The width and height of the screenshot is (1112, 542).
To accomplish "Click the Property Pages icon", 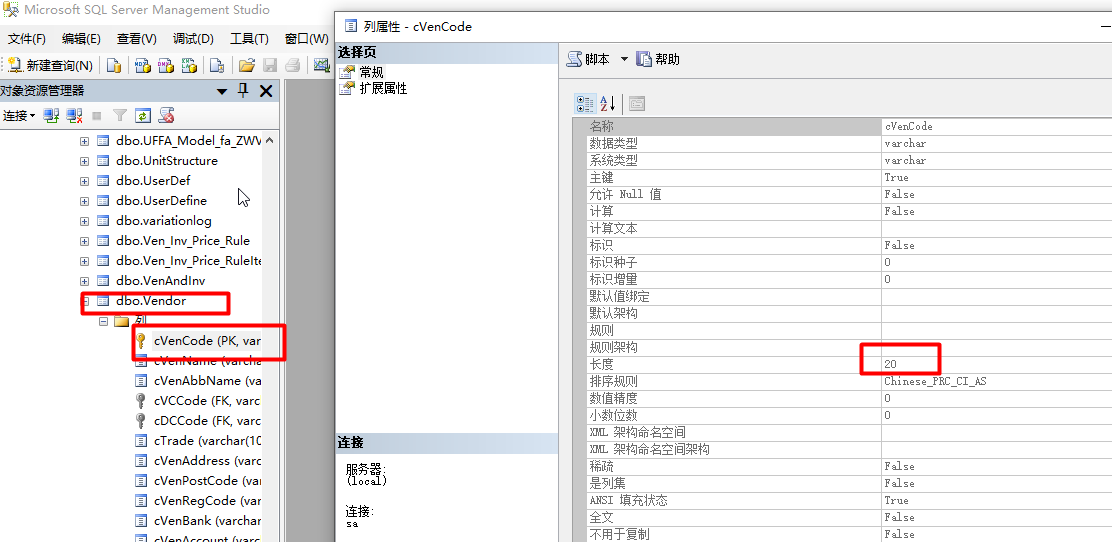I will click(x=636, y=104).
